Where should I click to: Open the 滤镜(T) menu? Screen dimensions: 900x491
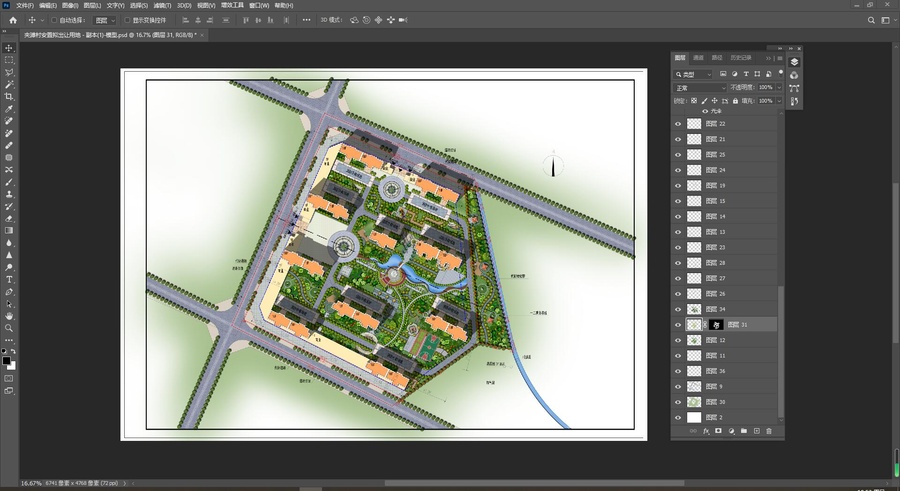(x=162, y=5)
